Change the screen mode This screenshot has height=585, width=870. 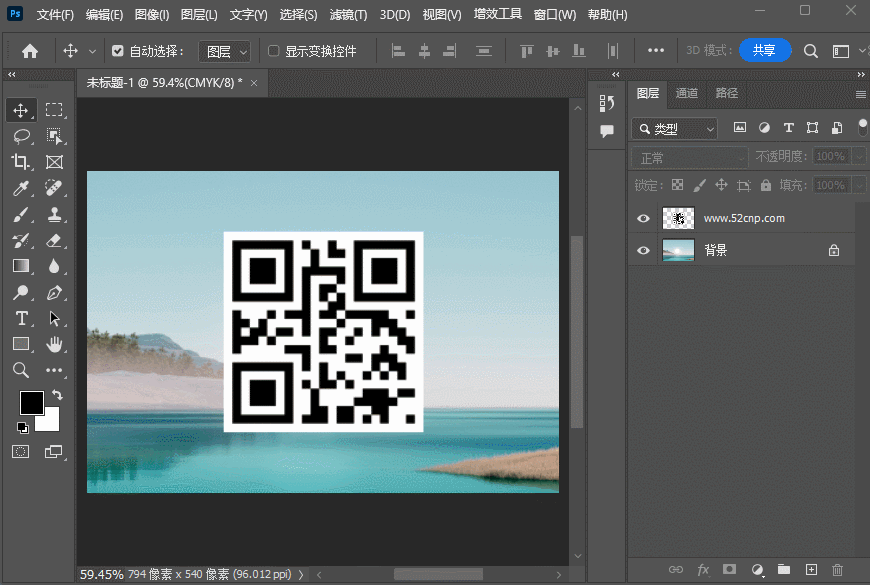point(53,451)
